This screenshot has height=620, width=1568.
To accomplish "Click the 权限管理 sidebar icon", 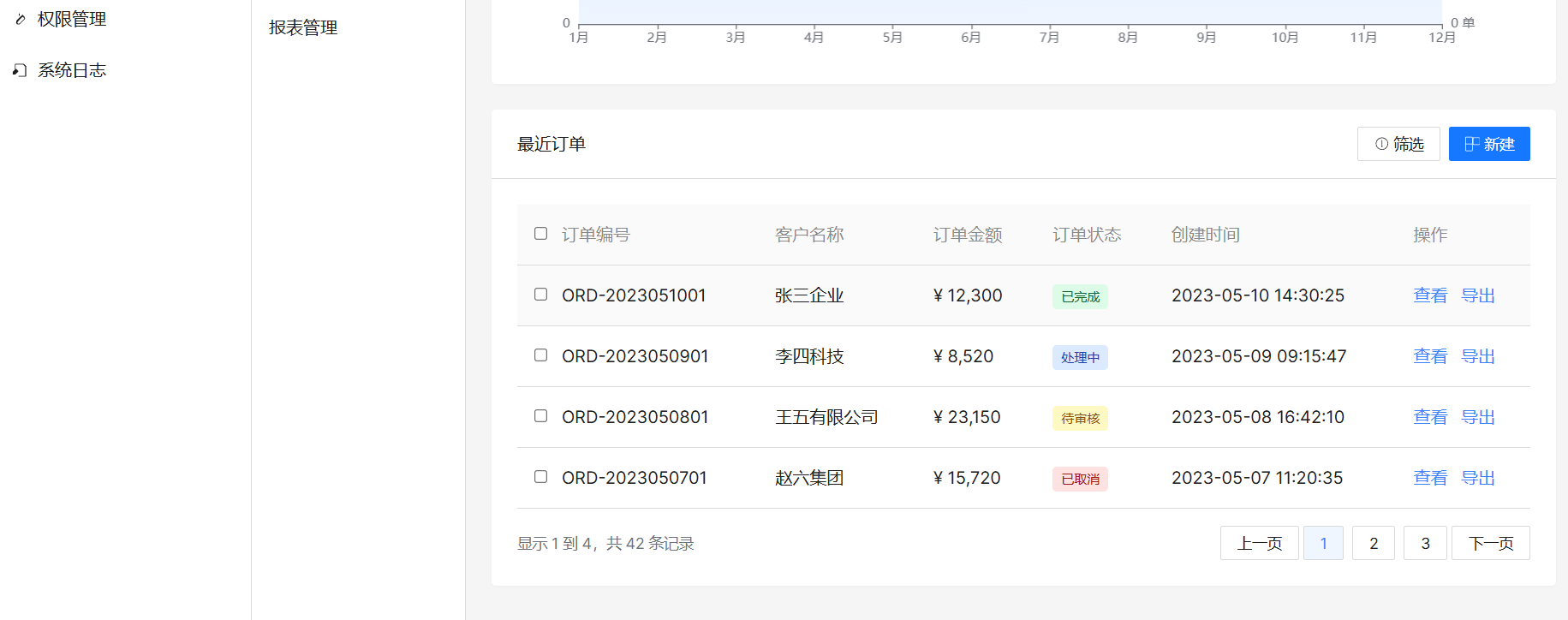I will click(x=21, y=19).
